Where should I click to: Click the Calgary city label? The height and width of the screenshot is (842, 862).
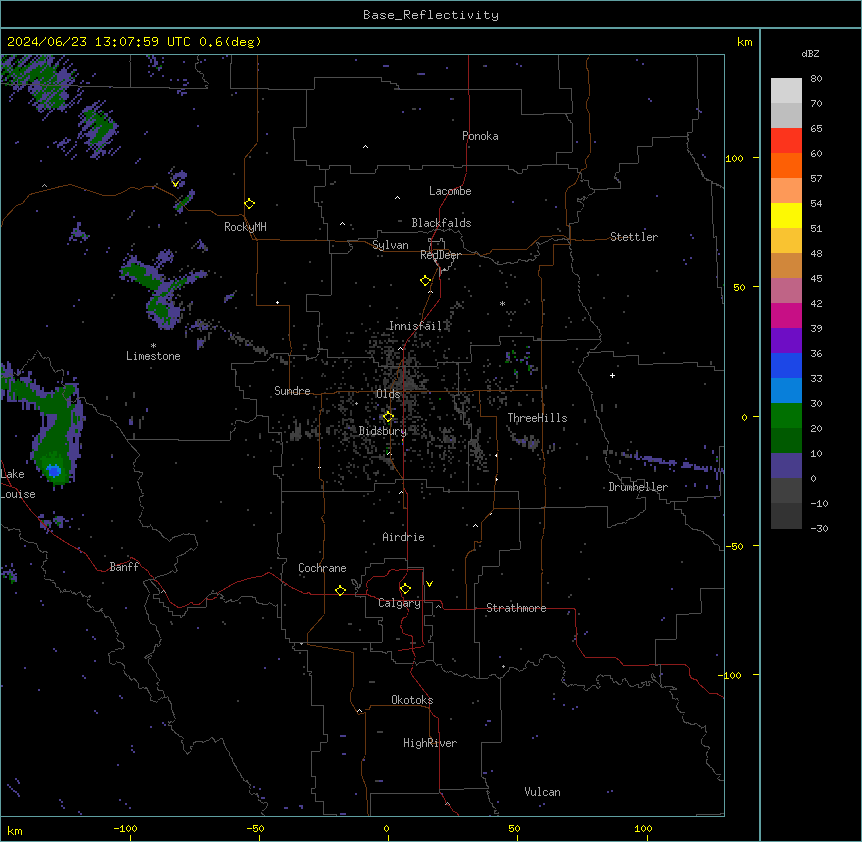[x=399, y=603]
